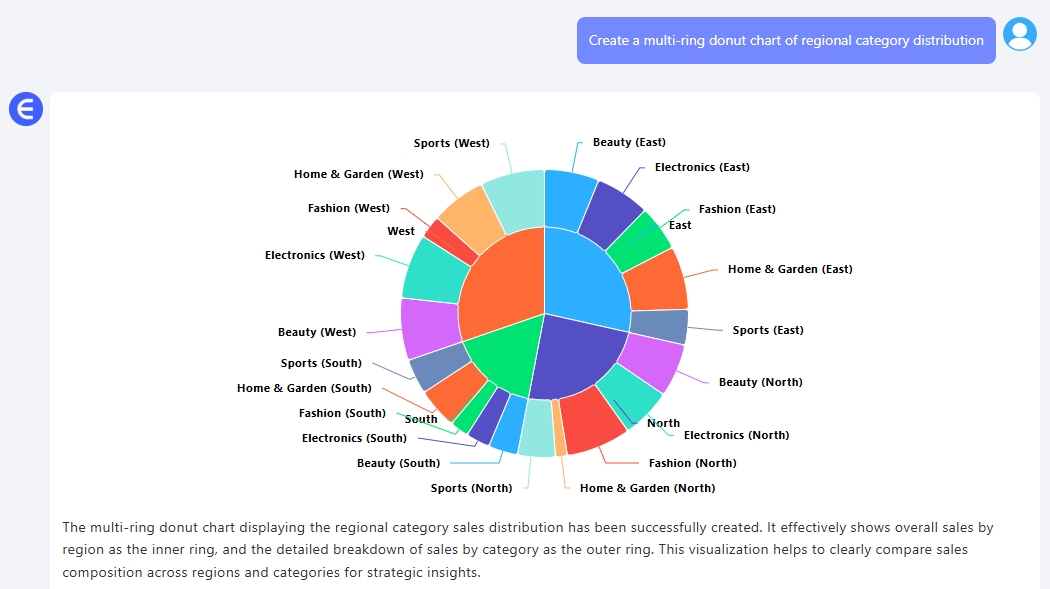1050x589 pixels.
Task: Click the Sports (East) label text
Action: 767,330
